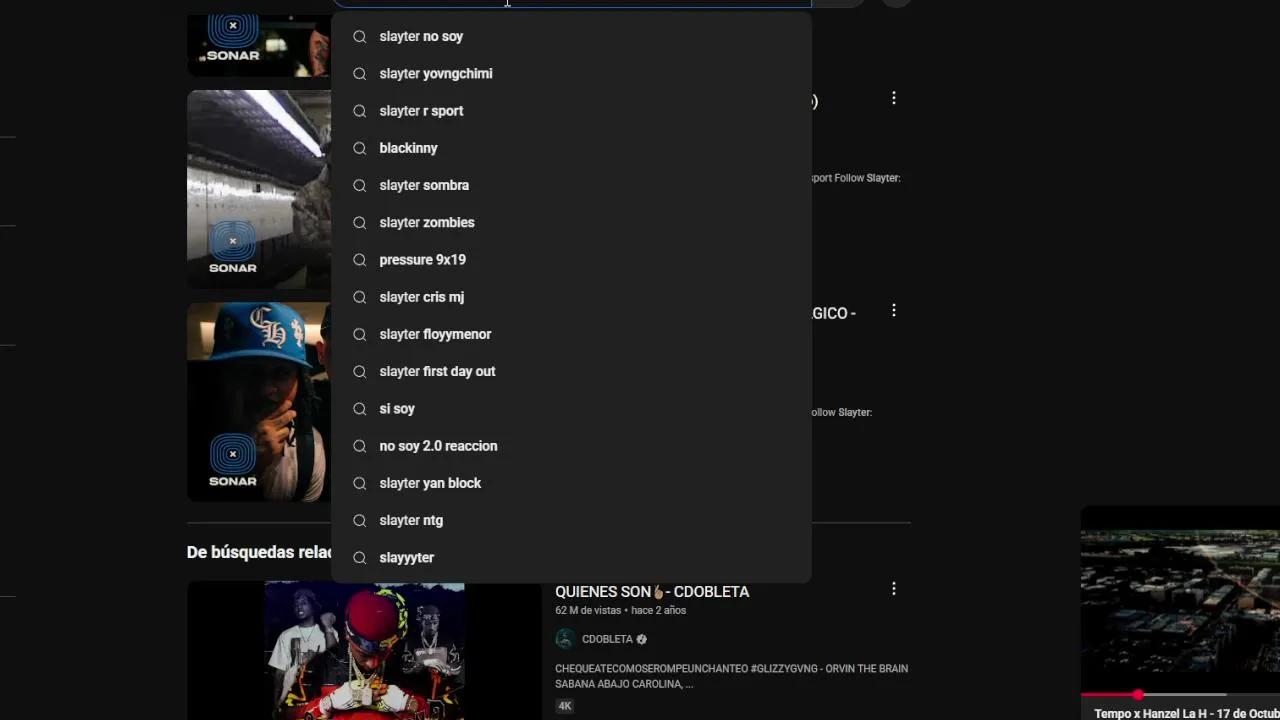Select suggestion 'slayter zombies'
The width and height of the screenshot is (1280, 720).
571,222
